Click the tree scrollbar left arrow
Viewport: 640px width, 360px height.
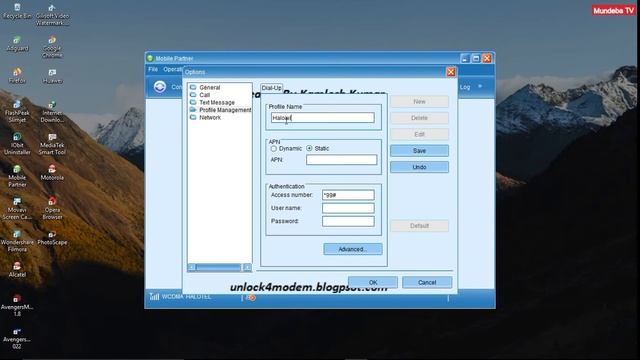coord(191,267)
